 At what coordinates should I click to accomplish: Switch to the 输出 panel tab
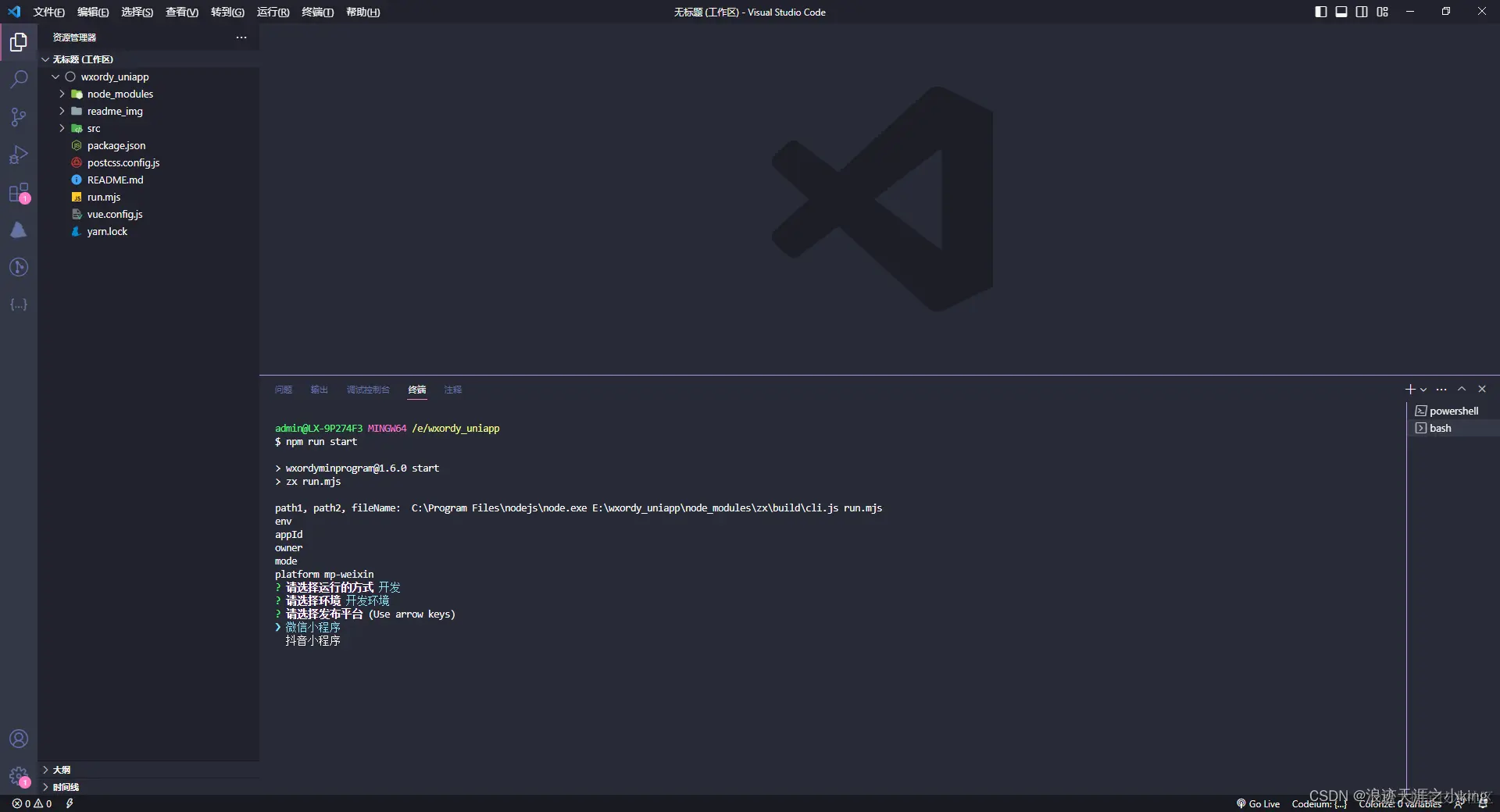320,390
